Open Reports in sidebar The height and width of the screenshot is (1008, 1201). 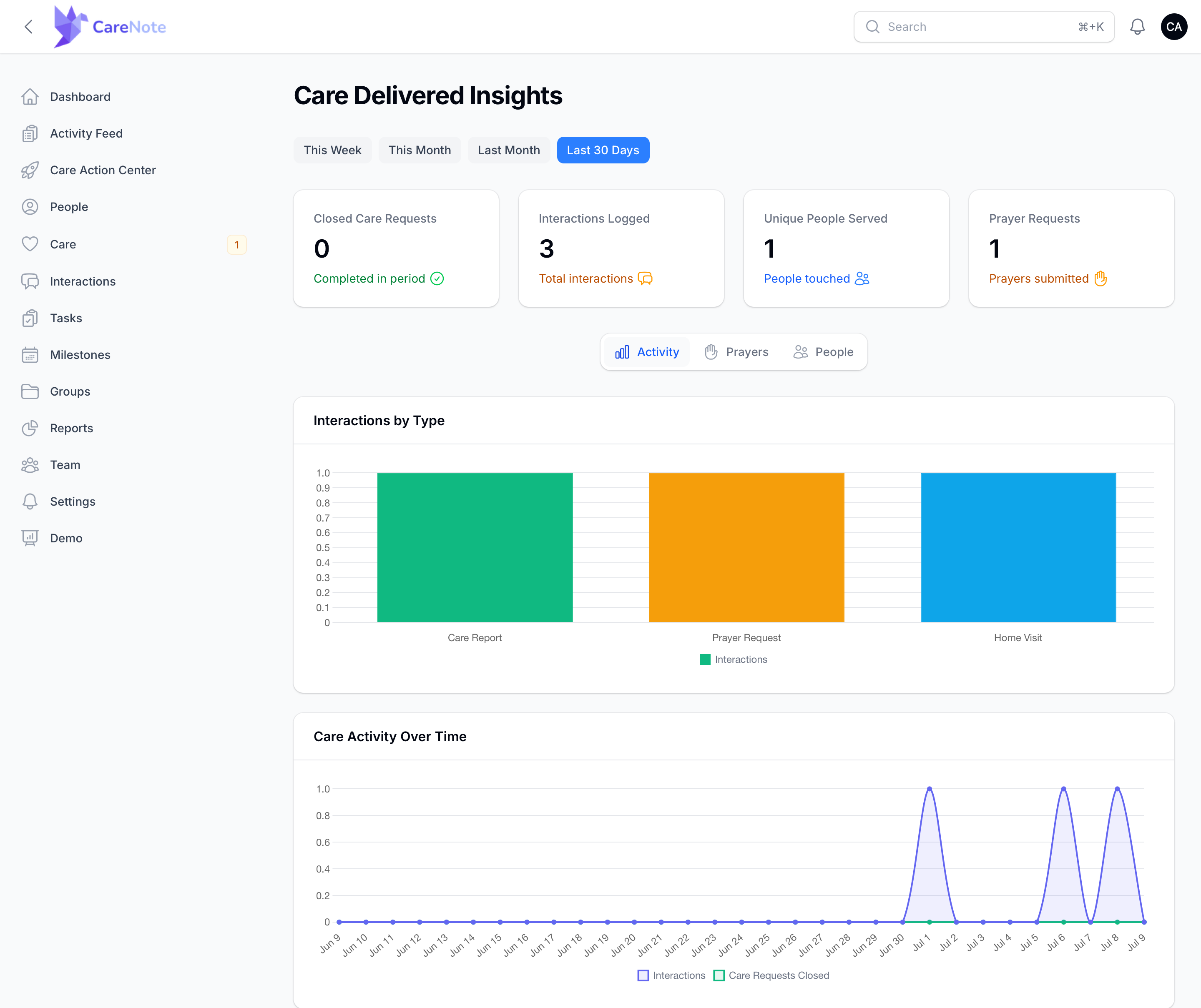(x=71, y=428)
